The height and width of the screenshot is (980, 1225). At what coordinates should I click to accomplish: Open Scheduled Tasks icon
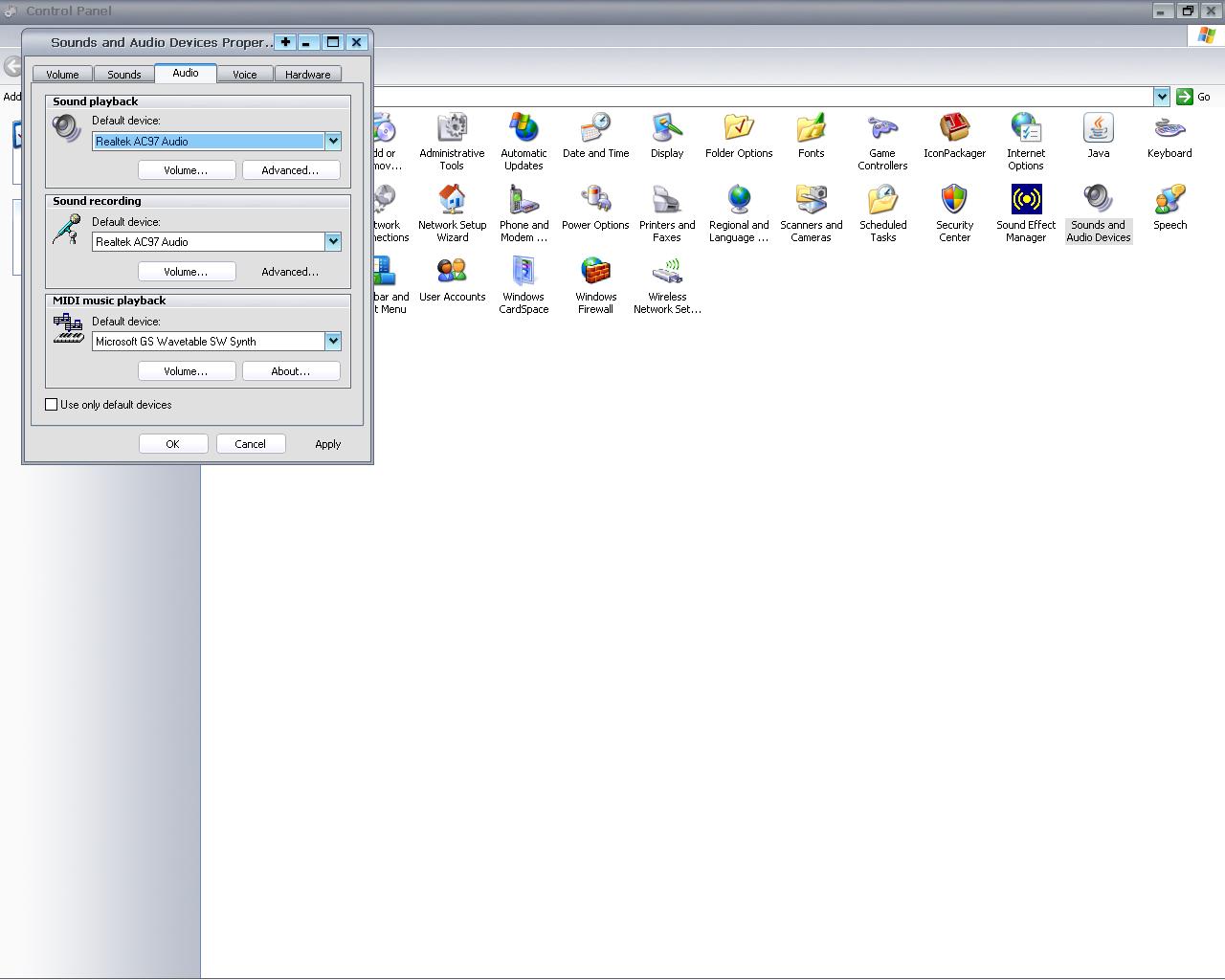(882, 212)
